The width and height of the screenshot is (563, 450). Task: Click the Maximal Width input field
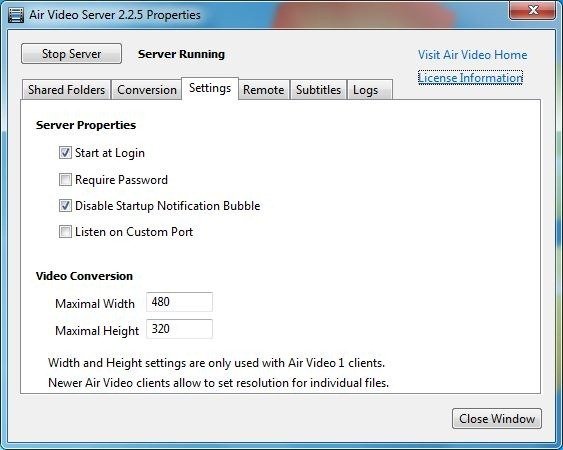(x=179, y=302)
